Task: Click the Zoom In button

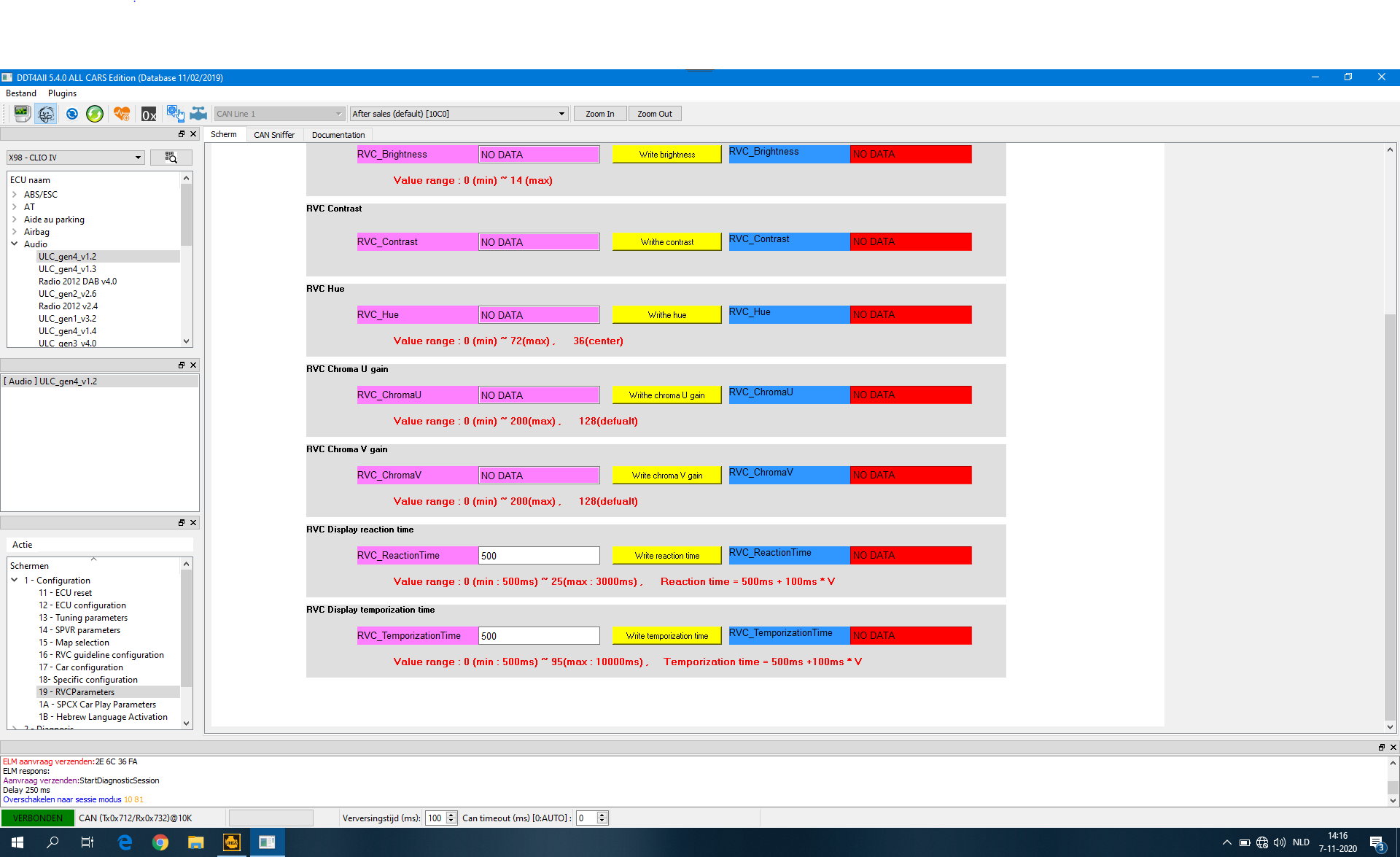Action: 599,114
